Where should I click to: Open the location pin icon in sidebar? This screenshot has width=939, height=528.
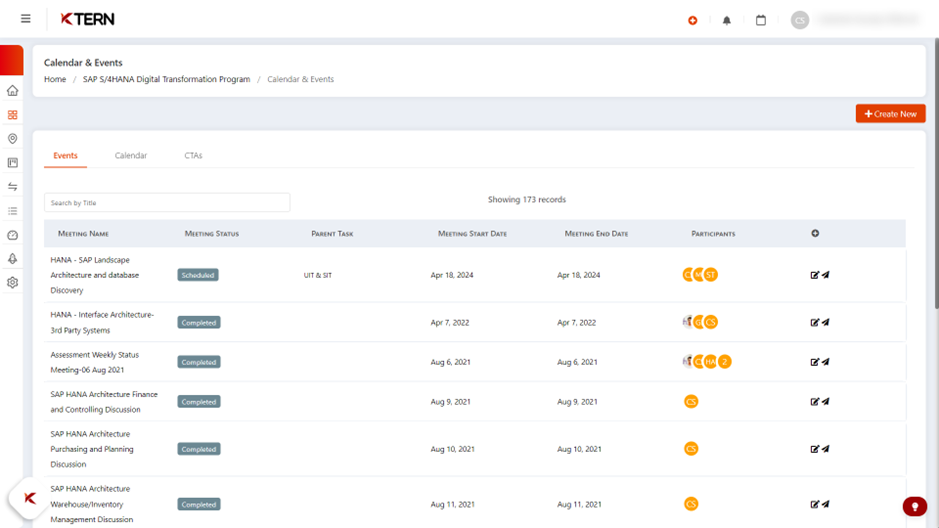pyautogui.click(x=13, y=138)
